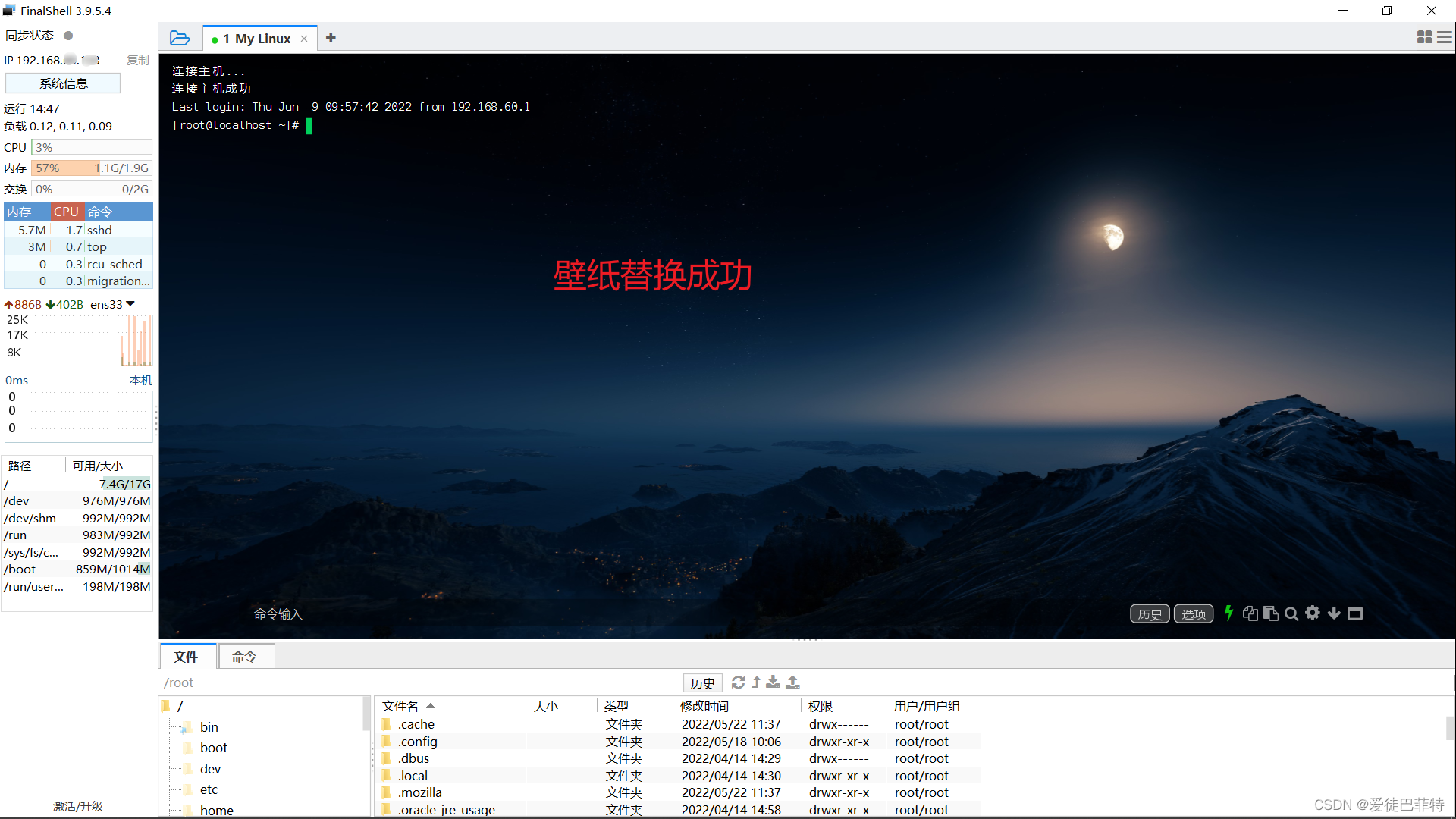
Task: Open the ens33 network interface dropdown
Action: click(x=130, y=304)
